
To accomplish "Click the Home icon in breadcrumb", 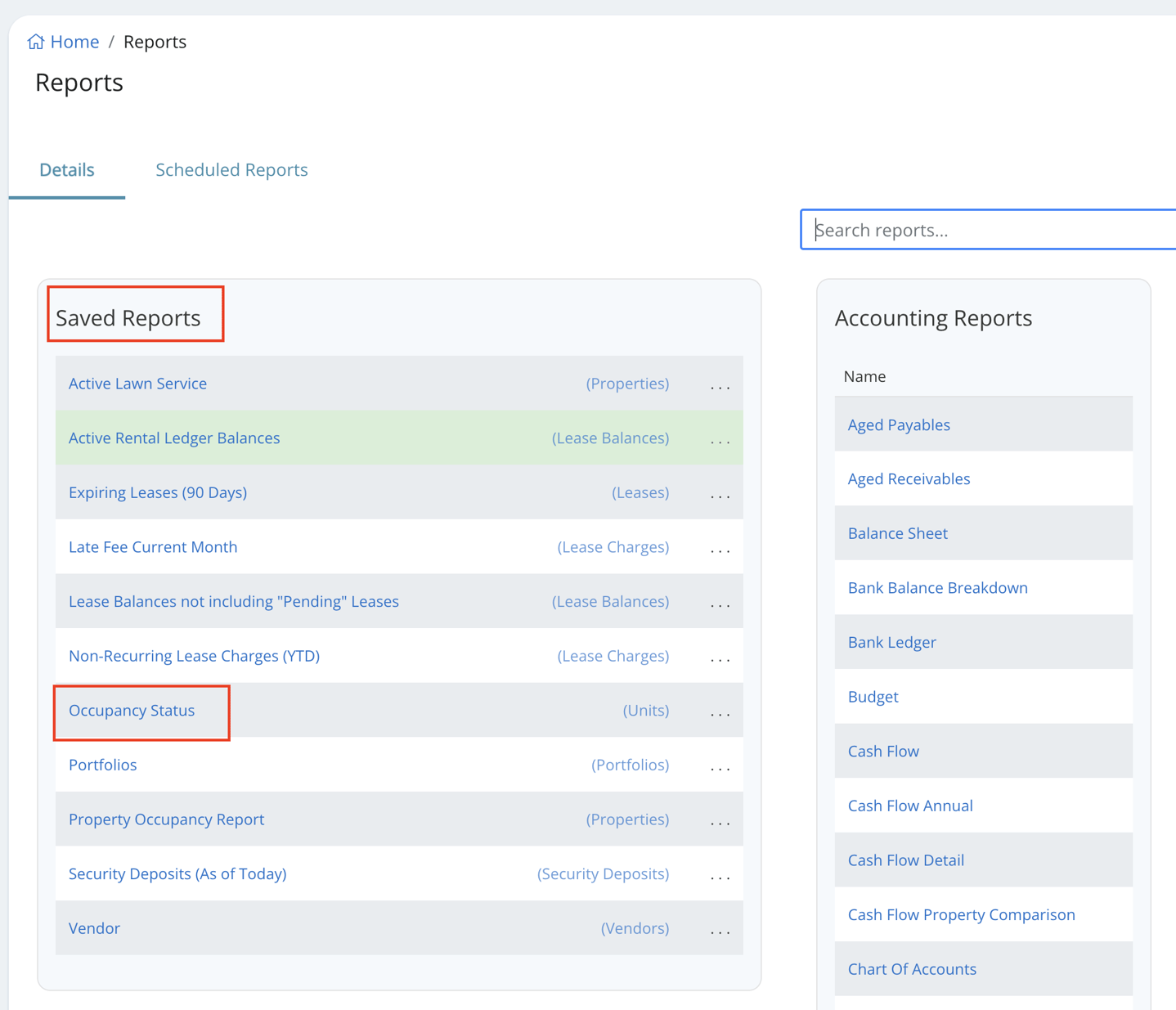I will coord(35,42).
